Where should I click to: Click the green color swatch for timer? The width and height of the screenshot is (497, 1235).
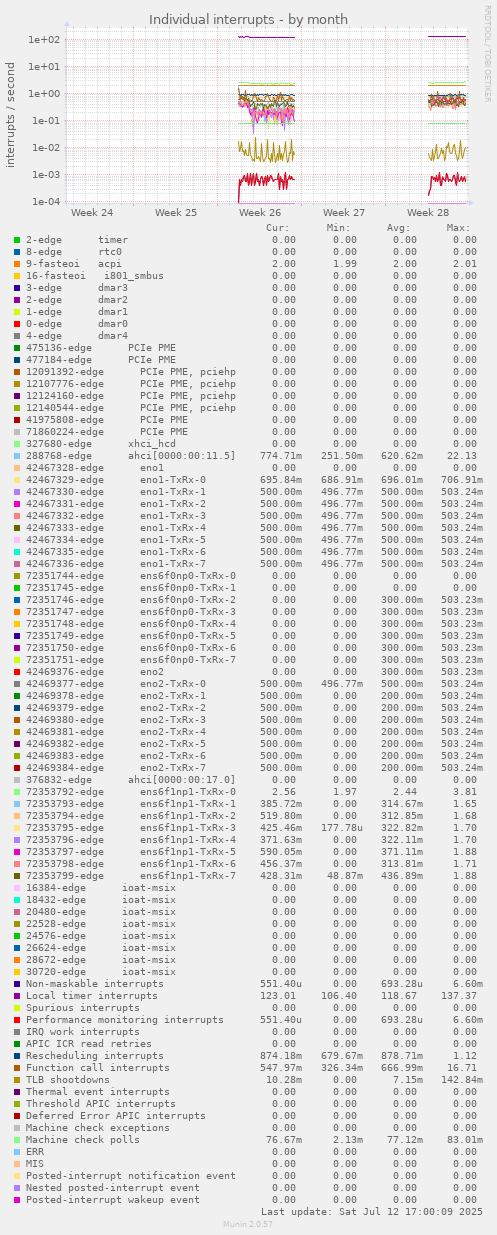click(17, 240)
